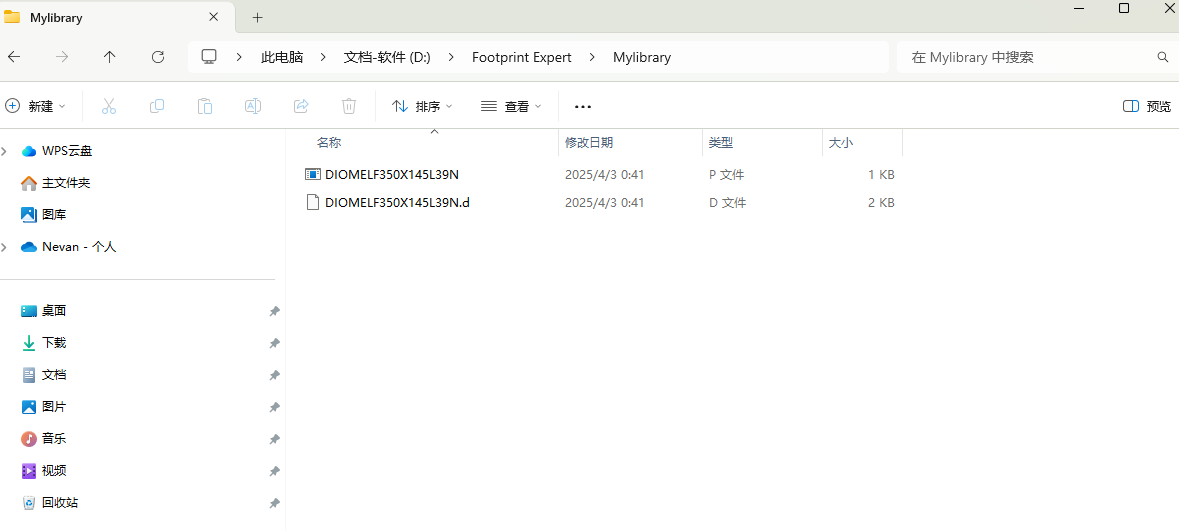Navigate to 此电脑 in breadcrumb
Viewport: 1179px width, 531px height.
(x=282, y=57)
